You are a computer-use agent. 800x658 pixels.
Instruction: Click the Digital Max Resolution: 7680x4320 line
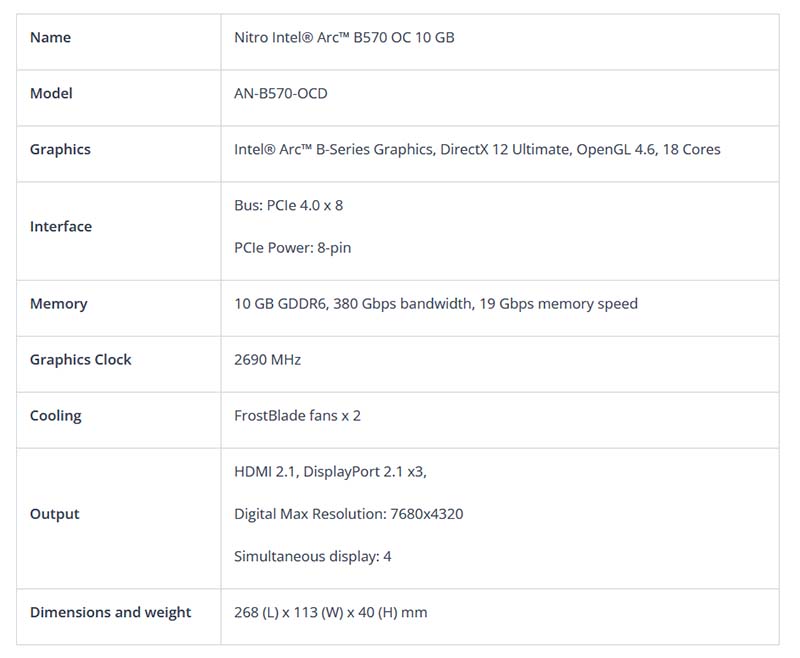tap(349, 514)
